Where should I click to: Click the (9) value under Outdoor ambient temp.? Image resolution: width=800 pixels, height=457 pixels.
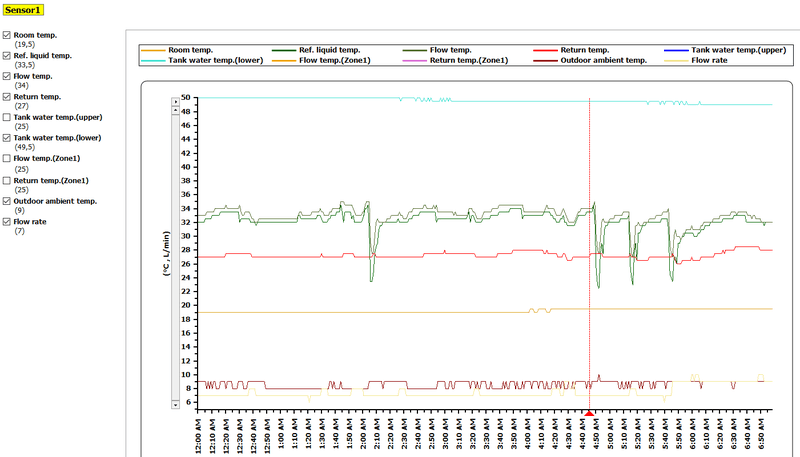tap(19, 211)
